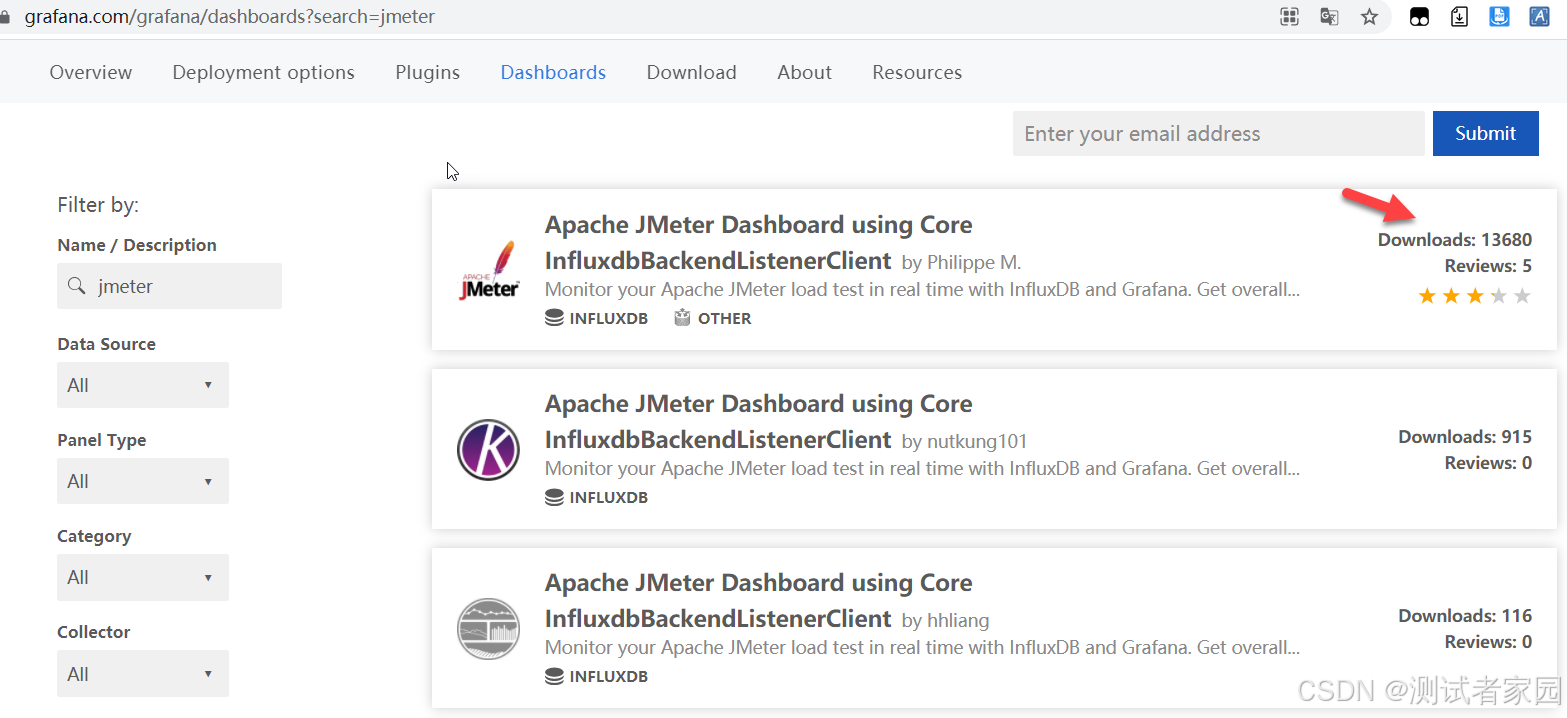This screenshot has height=718, width=1567.
Task: Open the gray round logo of hhliang
Action: pyautogui.click(x=488, y=629)
